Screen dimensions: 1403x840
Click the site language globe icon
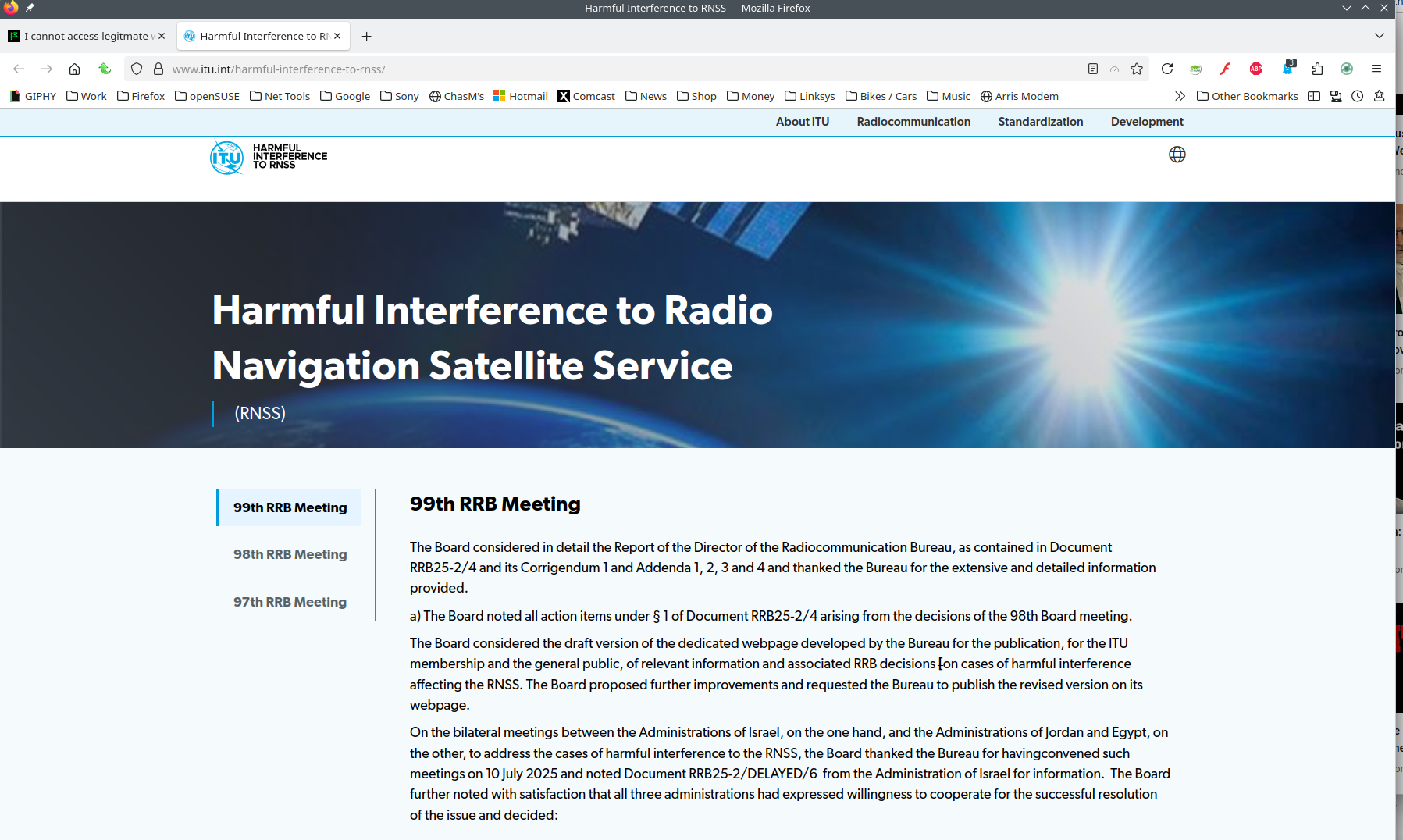point(1177,155)
